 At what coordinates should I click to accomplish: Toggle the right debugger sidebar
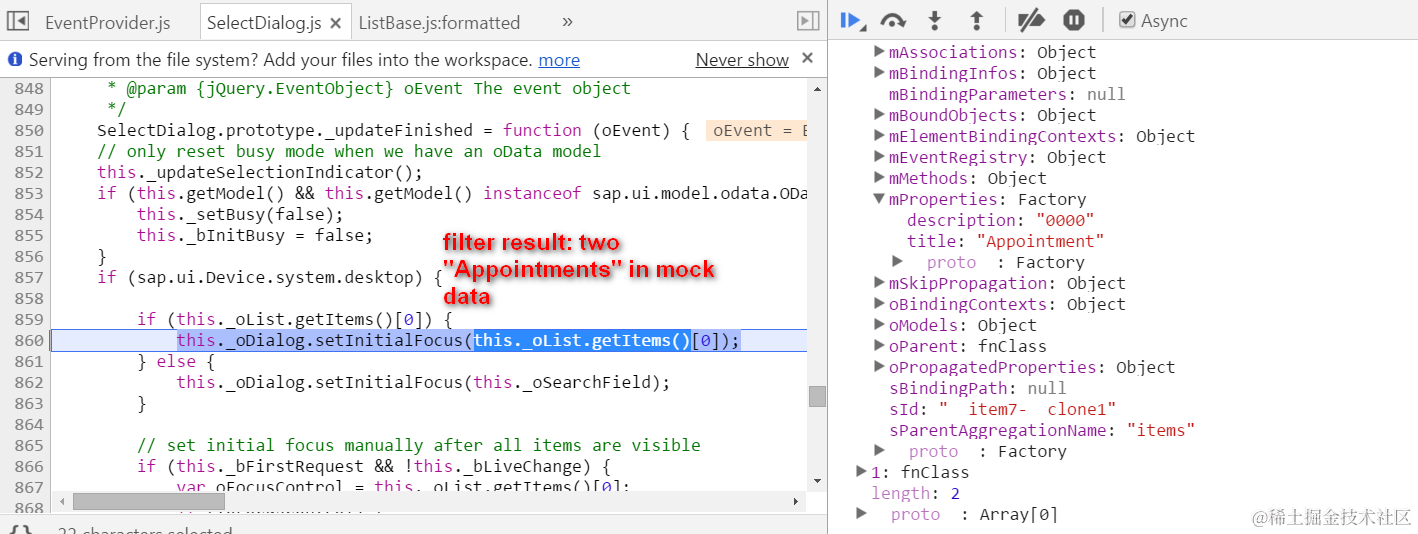coord(808,21)
